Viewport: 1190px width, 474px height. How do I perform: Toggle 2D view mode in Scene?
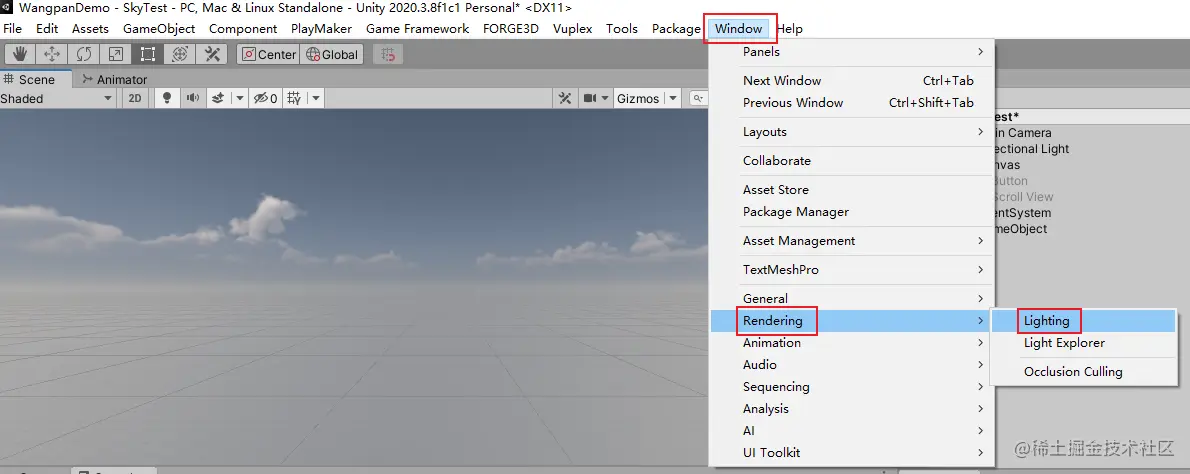pos(135,99)
